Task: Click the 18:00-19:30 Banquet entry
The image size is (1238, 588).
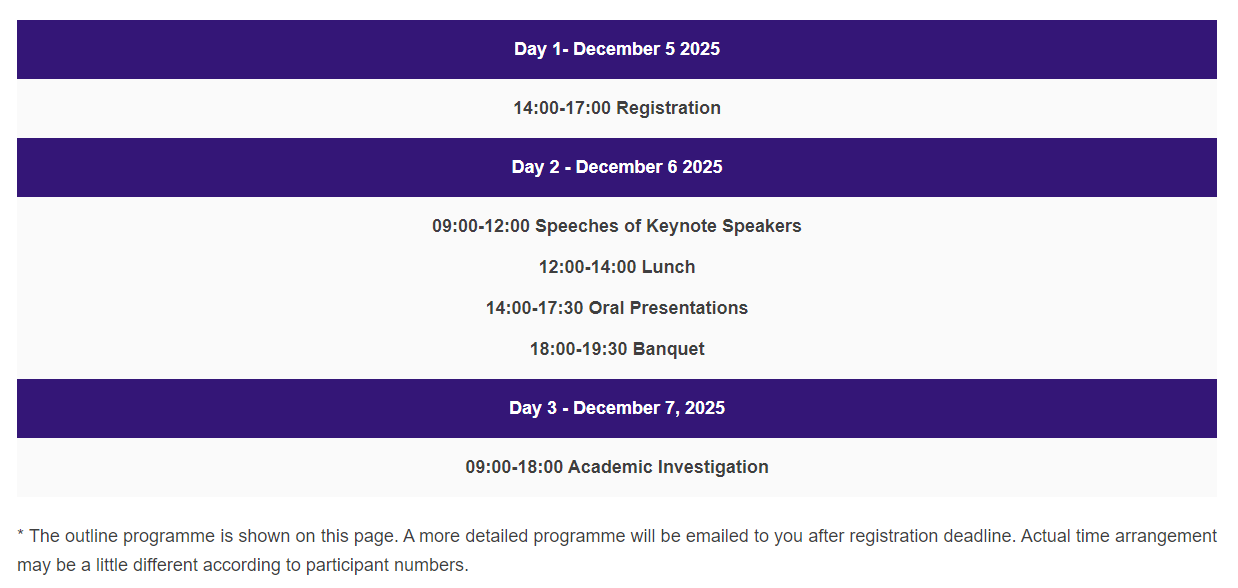Action: 617,349
